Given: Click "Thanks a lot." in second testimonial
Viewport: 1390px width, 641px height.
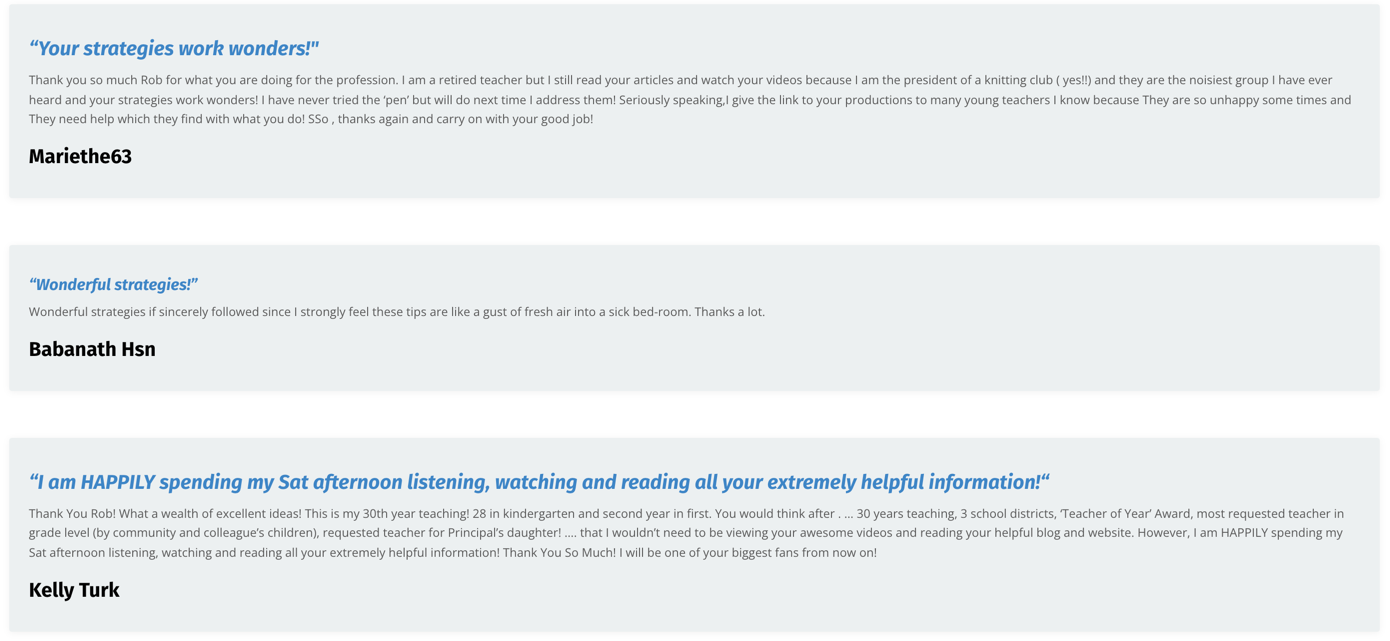Looking at the screenshot, I should coord(730,312).
